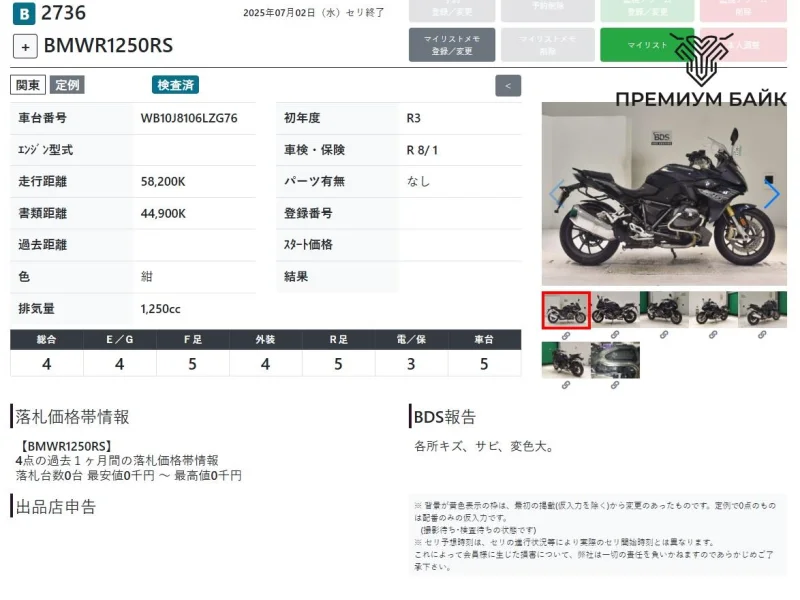Show next photo with right chevron arrow
Image resolution: width=800 pixels, height=600 pixels.
click(772, 194)
